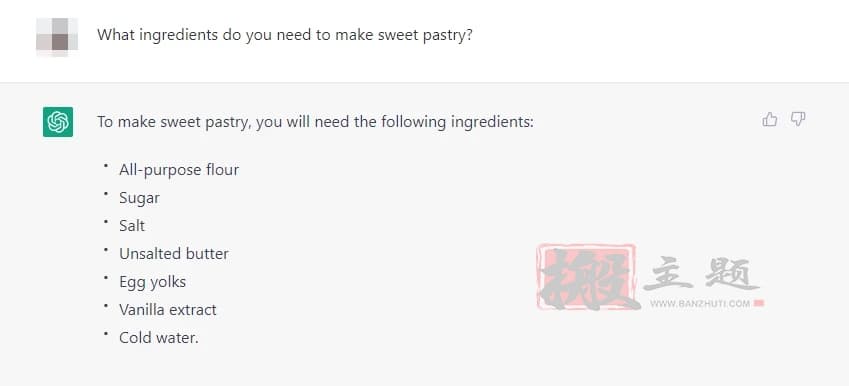Click the Salt list item

click(132, 226)
